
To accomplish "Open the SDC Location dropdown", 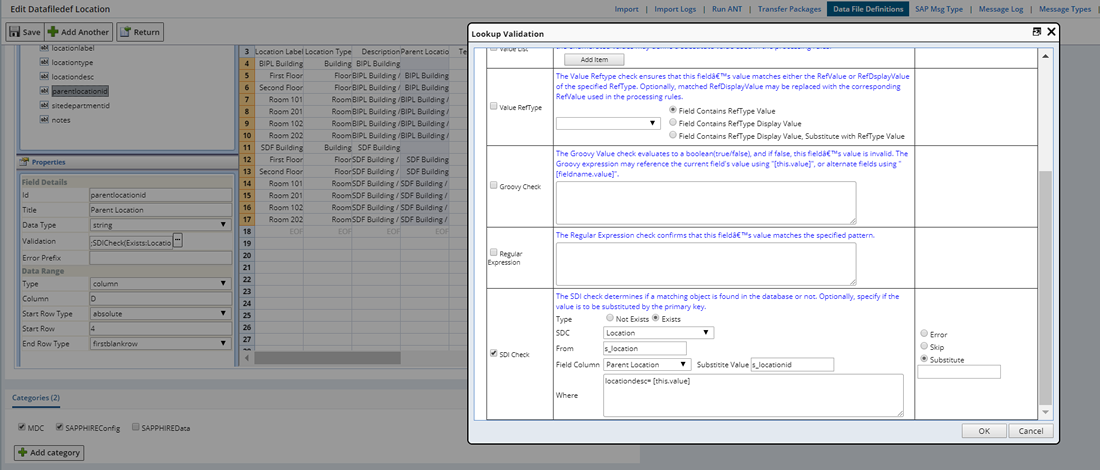I will click(x=659, y=333).
